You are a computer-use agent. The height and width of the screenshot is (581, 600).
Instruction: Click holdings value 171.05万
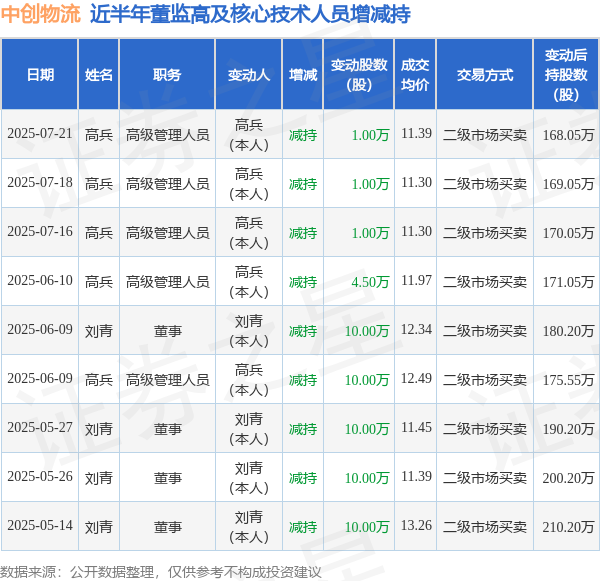pyautogui.click(x=569, y=282)
